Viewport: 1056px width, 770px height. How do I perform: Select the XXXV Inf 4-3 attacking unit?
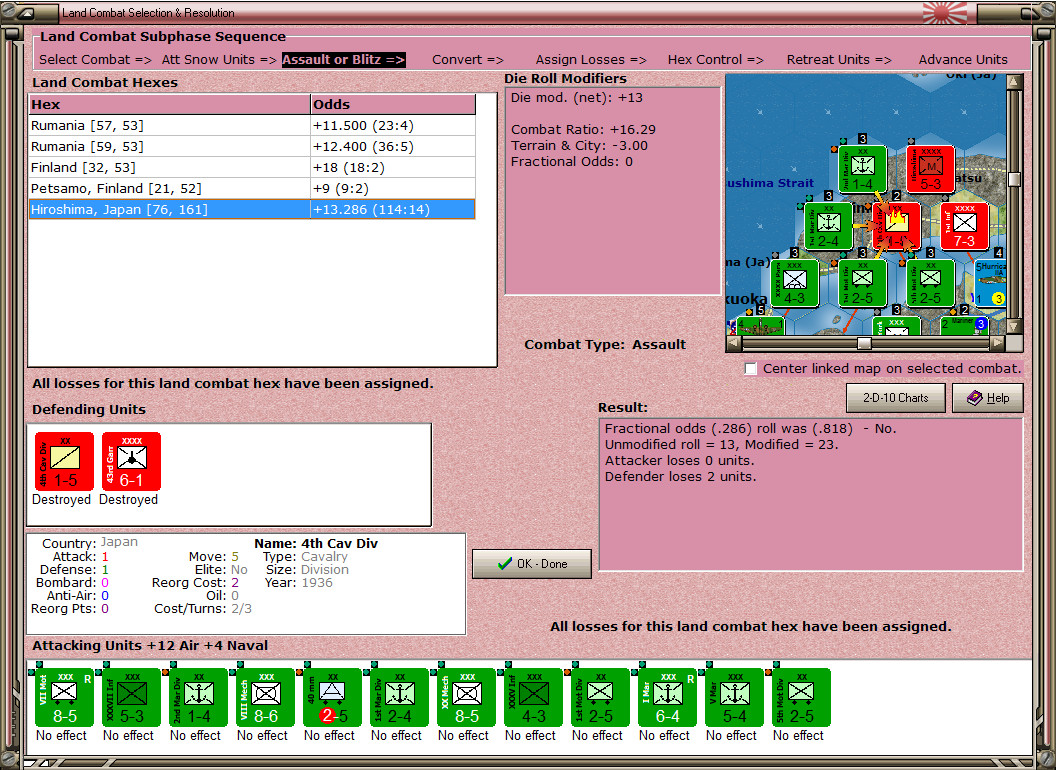coord(533,697)
